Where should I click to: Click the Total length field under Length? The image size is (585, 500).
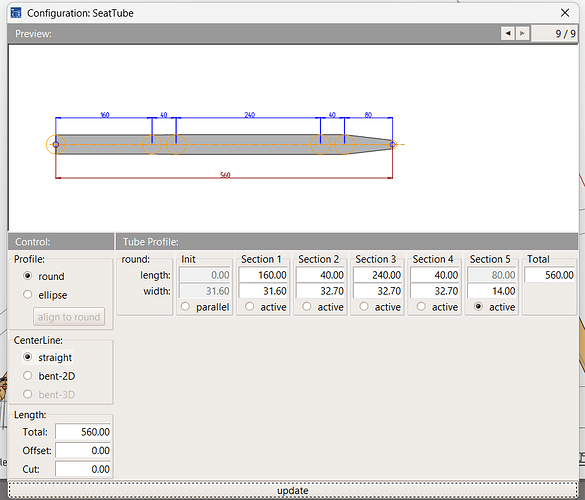pos(84,432)
